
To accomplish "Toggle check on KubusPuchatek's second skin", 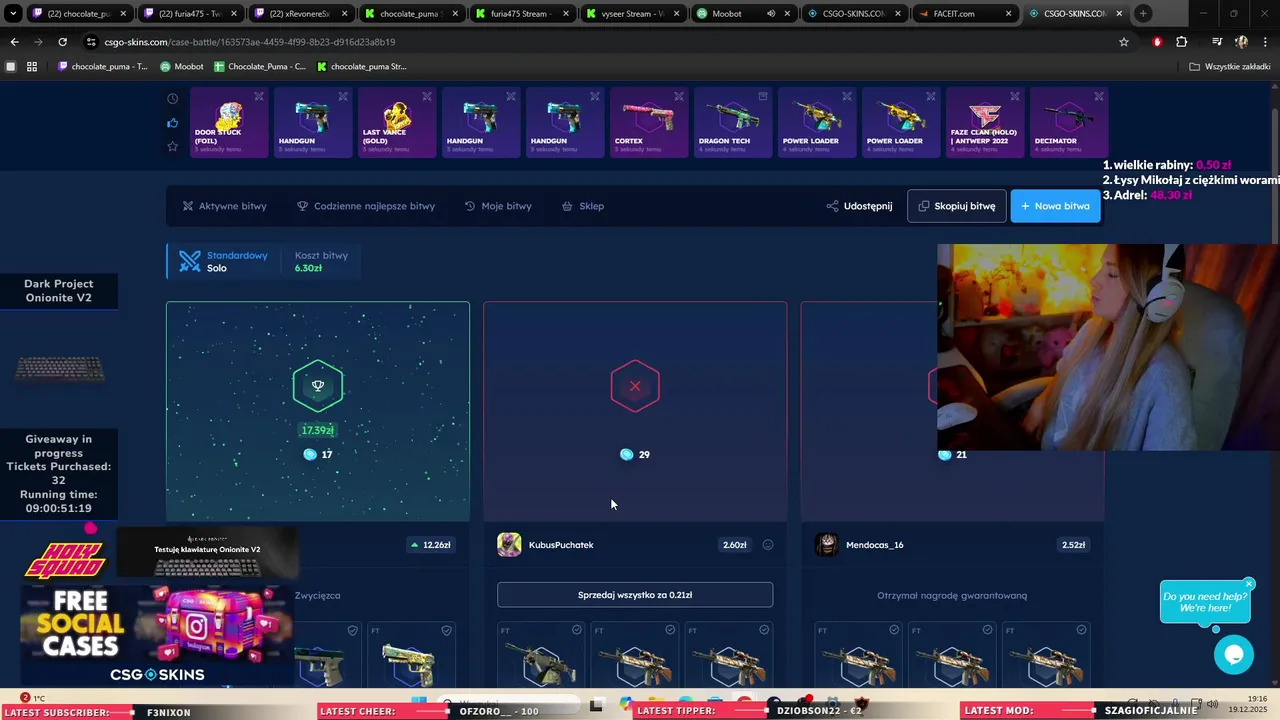I will coord(670,630).
